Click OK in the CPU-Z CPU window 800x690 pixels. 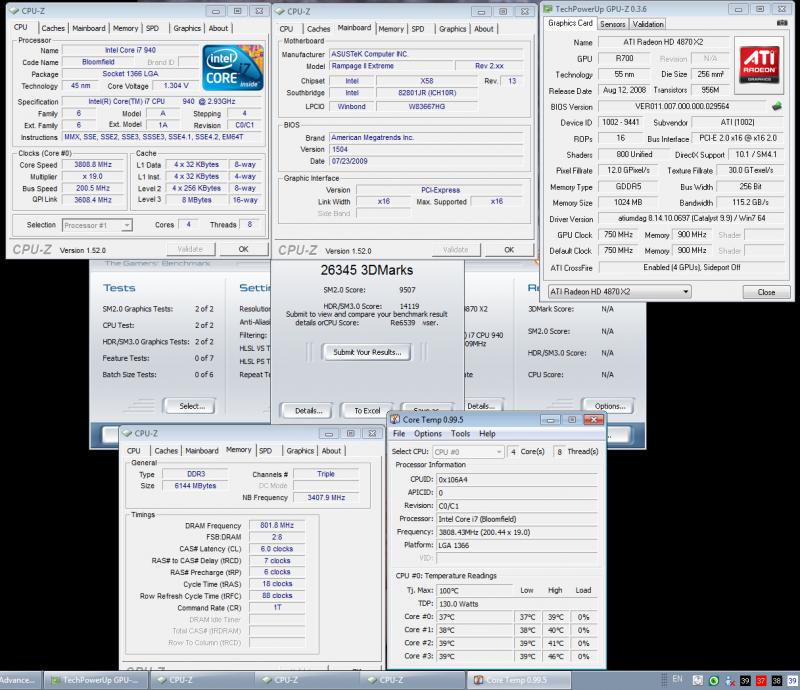coord(243,249)
